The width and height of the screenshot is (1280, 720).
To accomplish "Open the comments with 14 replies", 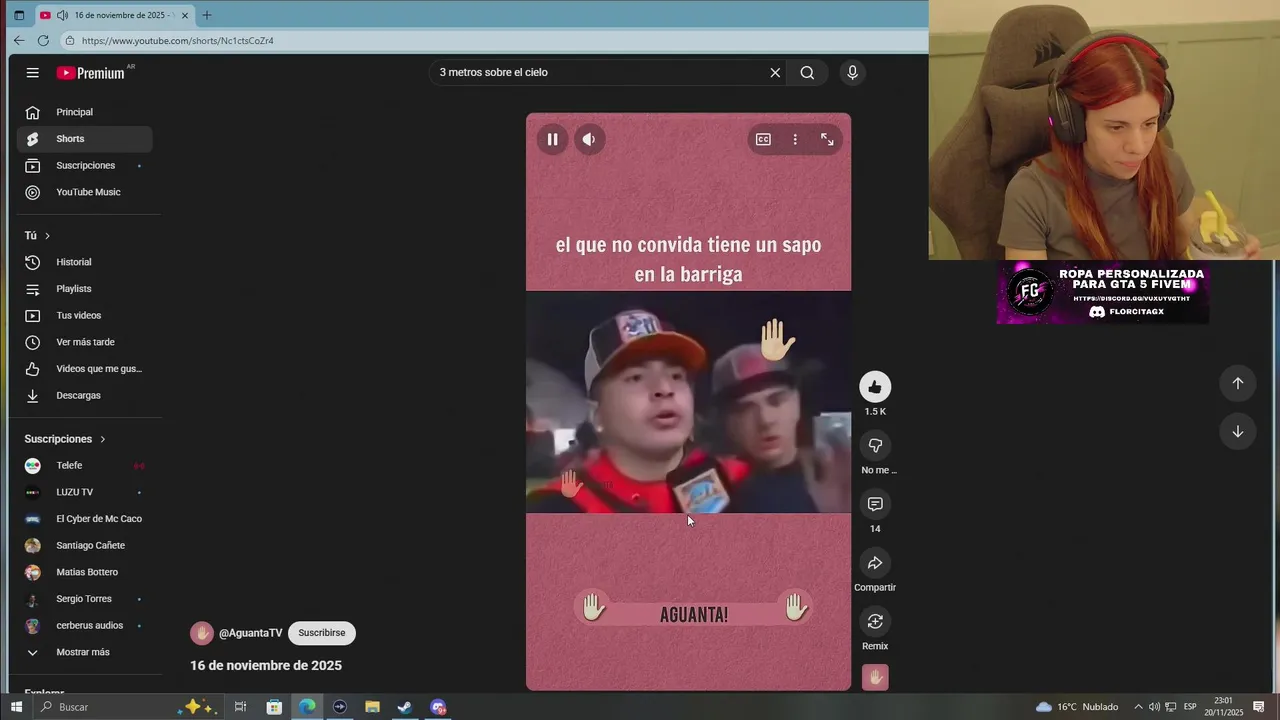I will pos(875,504).
